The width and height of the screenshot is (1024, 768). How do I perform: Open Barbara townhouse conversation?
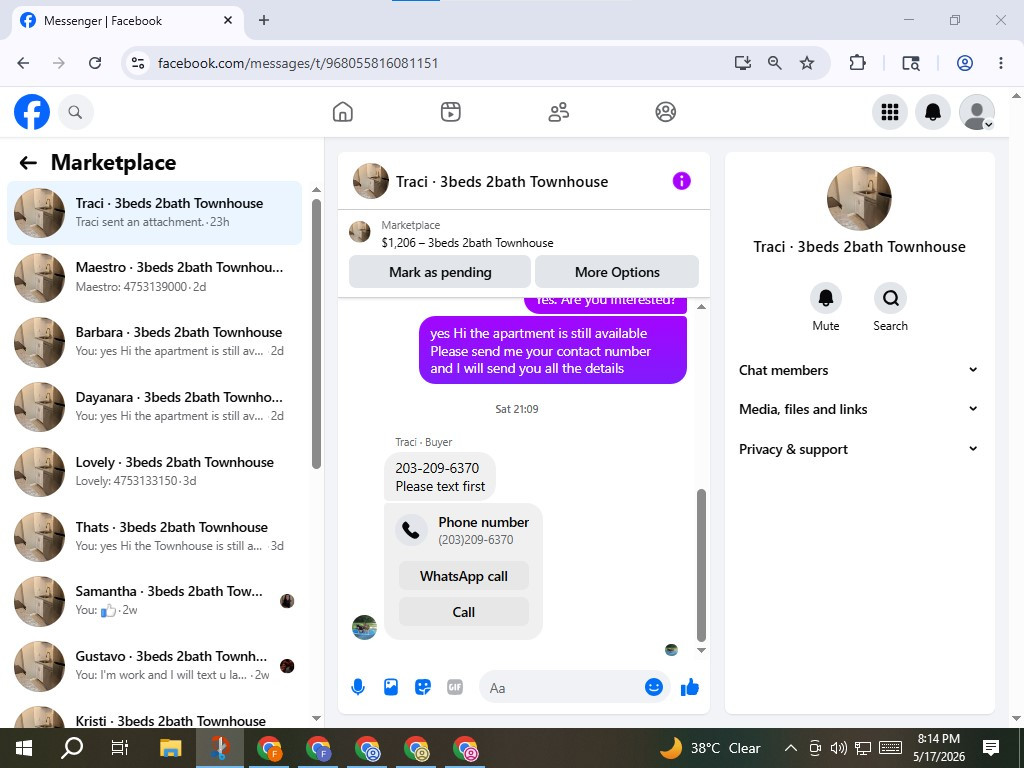(x=154, y=342)
